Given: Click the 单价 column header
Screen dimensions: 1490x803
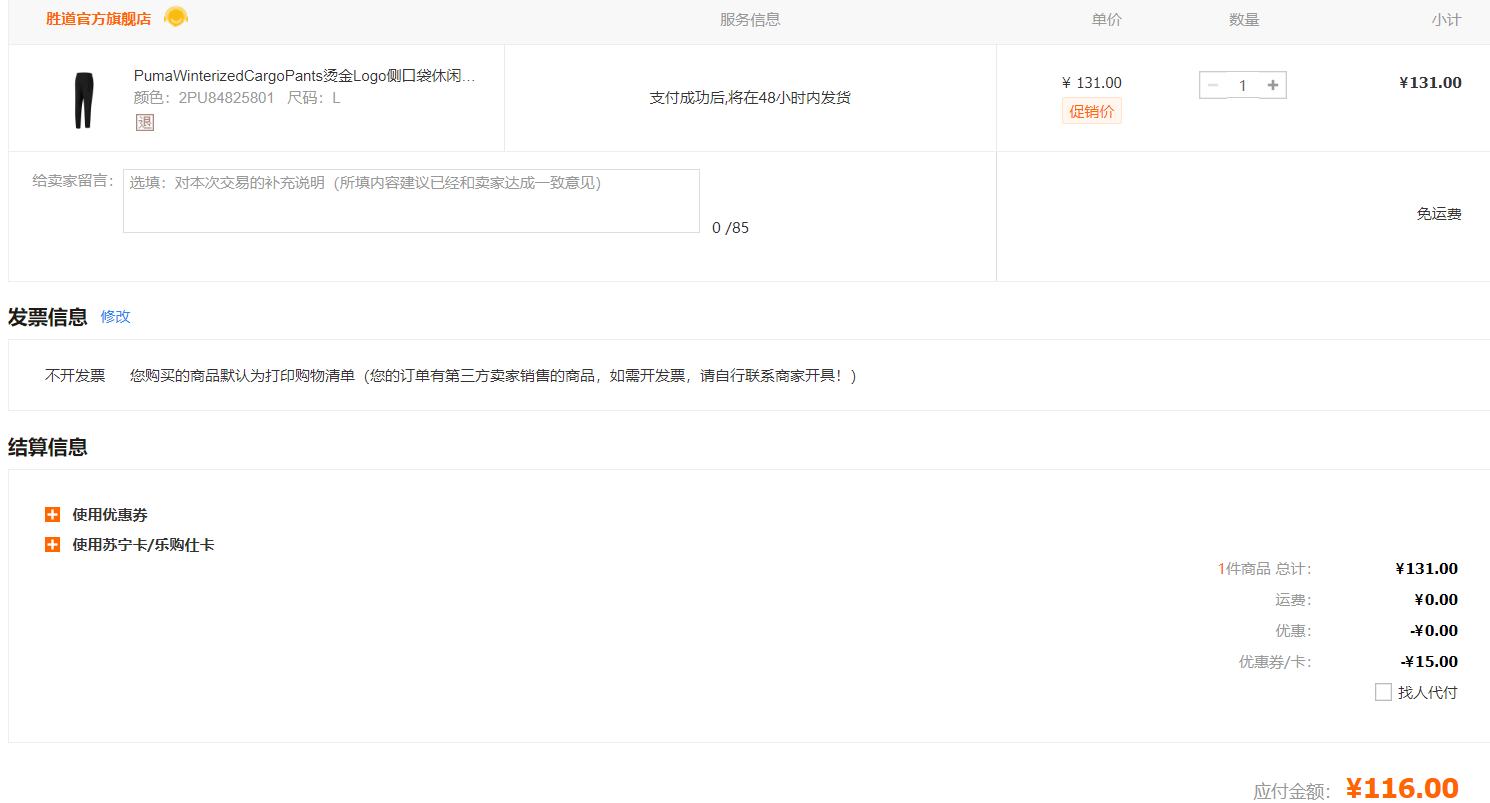Looking at the screenshot, I should [x=1106, y=19].
